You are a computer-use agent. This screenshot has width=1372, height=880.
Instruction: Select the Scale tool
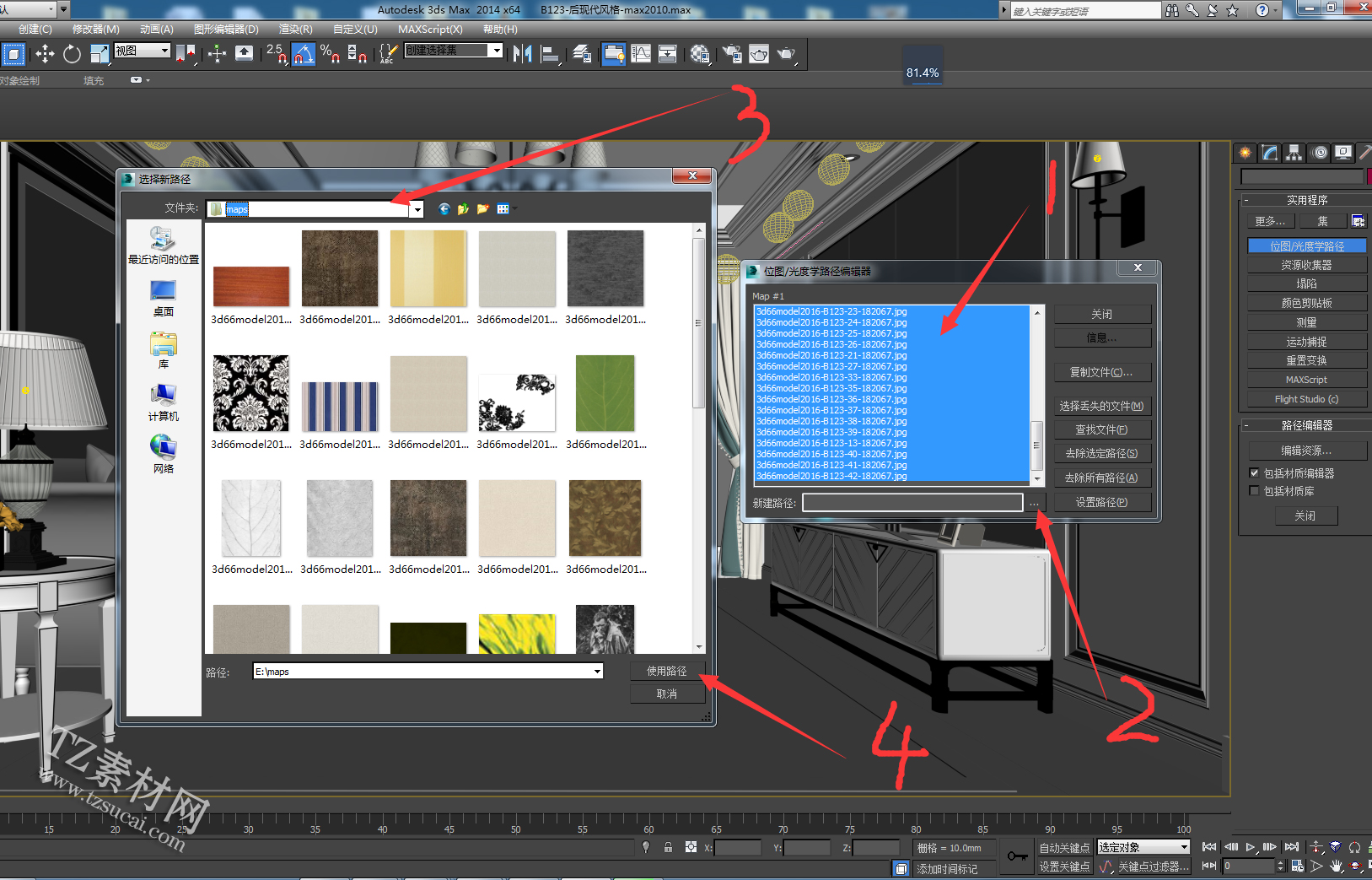pyautogui.click(x=100, y=54)
